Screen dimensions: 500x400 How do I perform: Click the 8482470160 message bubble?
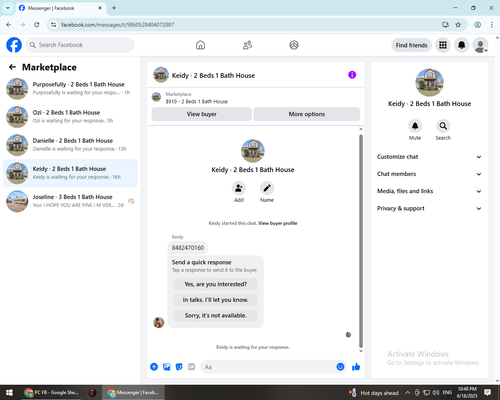pyautogui.click(x=188, y=248)
